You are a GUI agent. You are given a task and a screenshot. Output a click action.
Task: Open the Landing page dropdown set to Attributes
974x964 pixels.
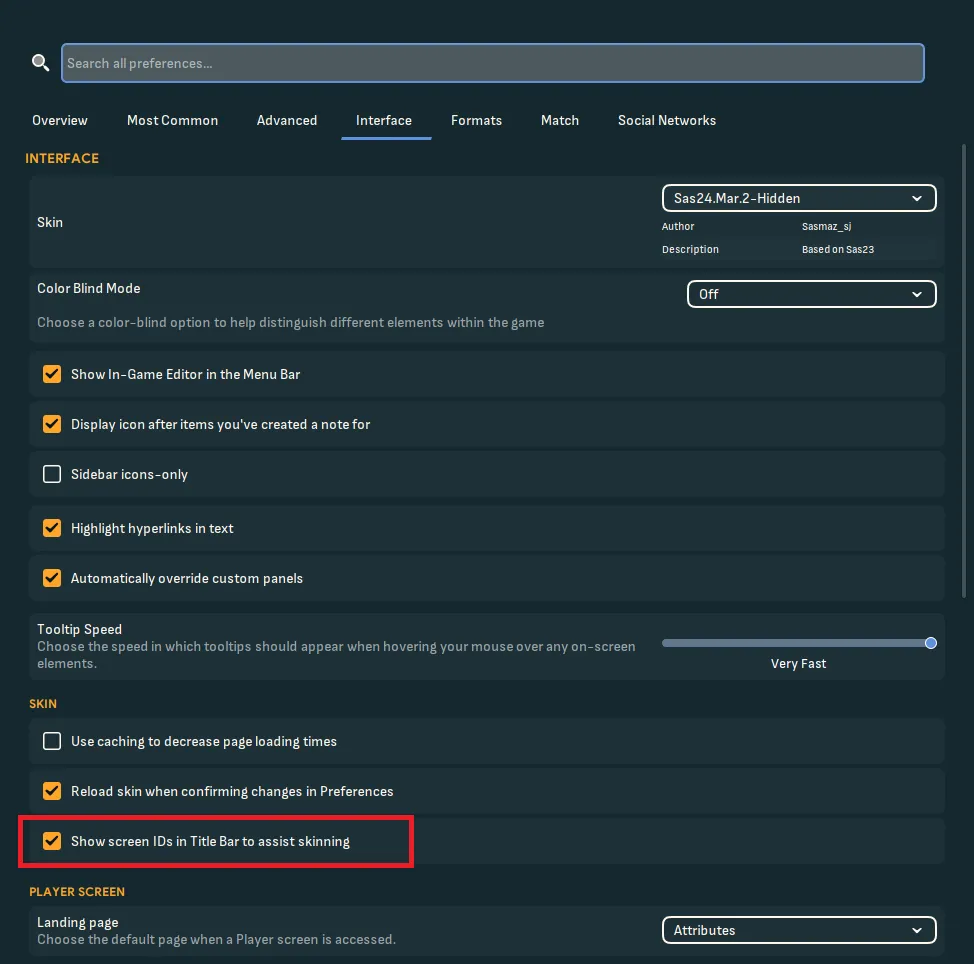click(x=798, y=930)
